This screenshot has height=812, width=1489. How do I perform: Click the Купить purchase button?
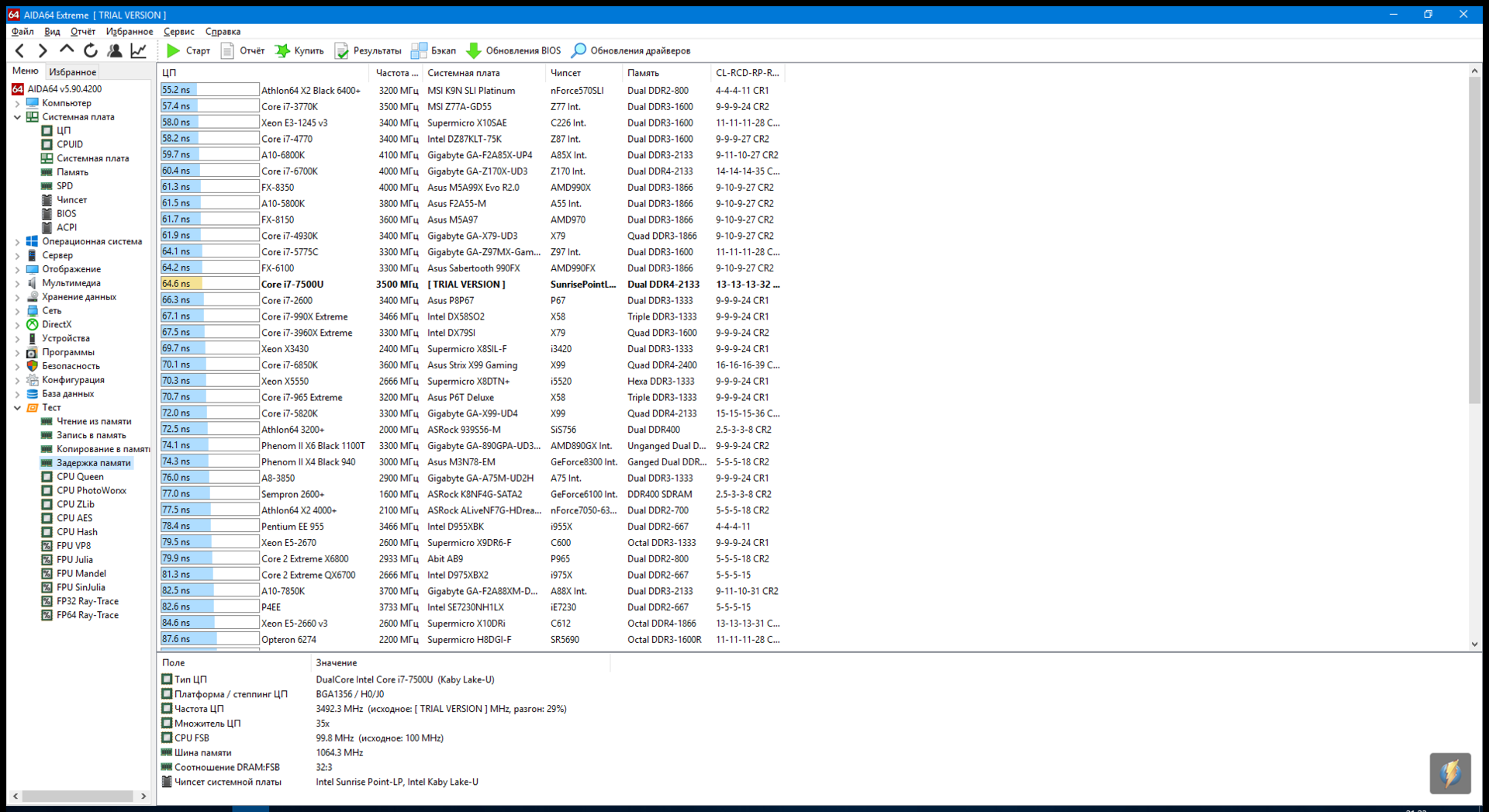300,50
